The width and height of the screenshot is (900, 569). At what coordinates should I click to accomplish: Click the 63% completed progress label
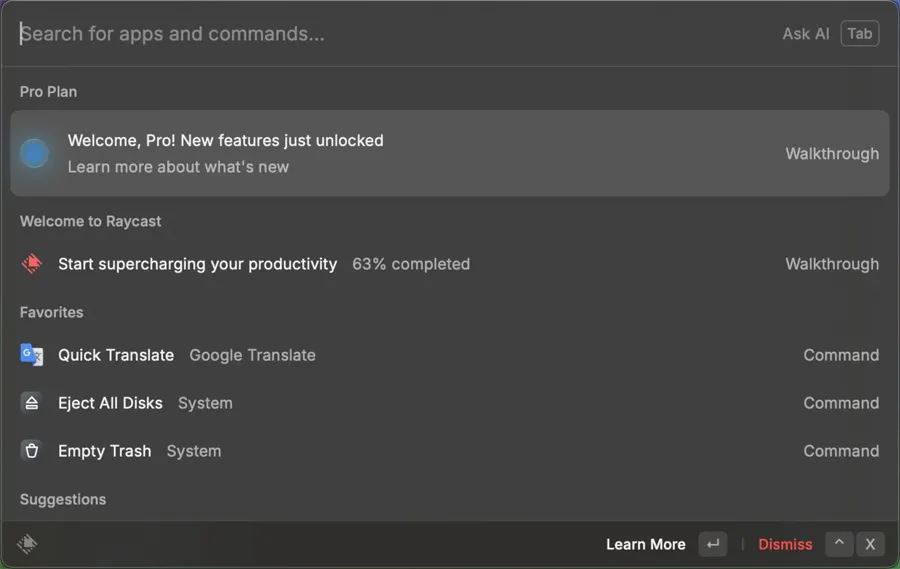(x=411, y=264)
